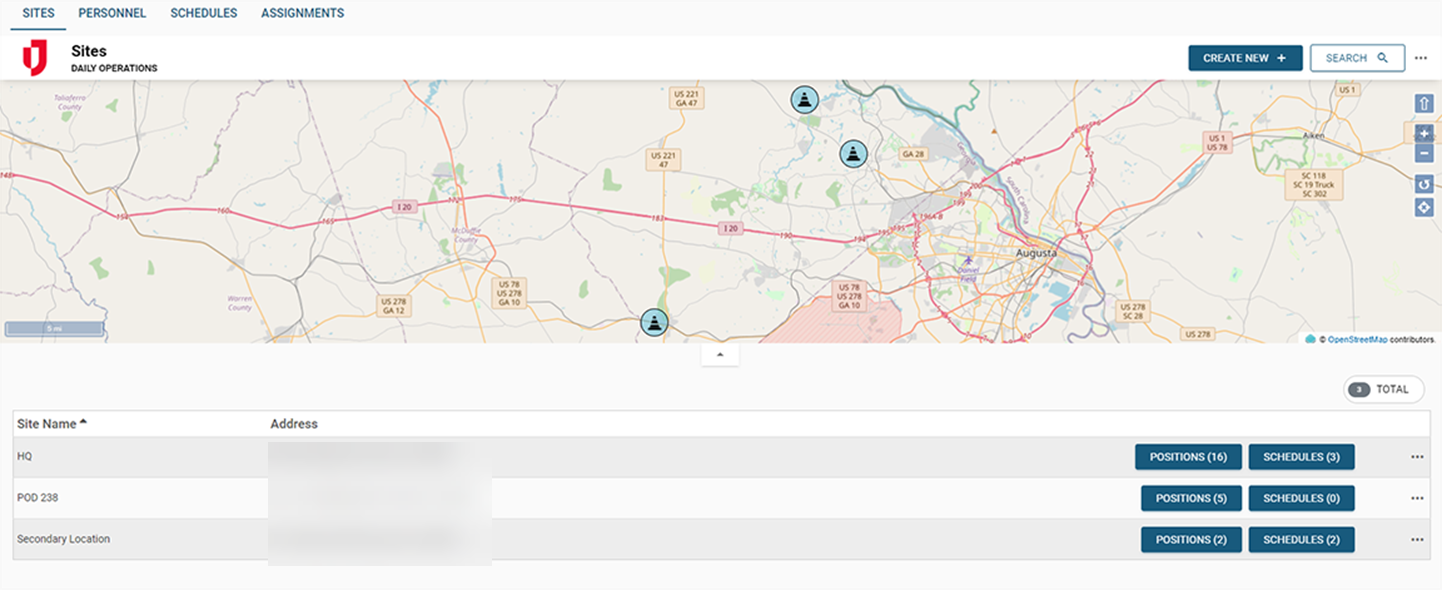This screenshot has width=1442, height=590.
Task: Reset the map view with the refresh icon
Action: coord(1424,184)
